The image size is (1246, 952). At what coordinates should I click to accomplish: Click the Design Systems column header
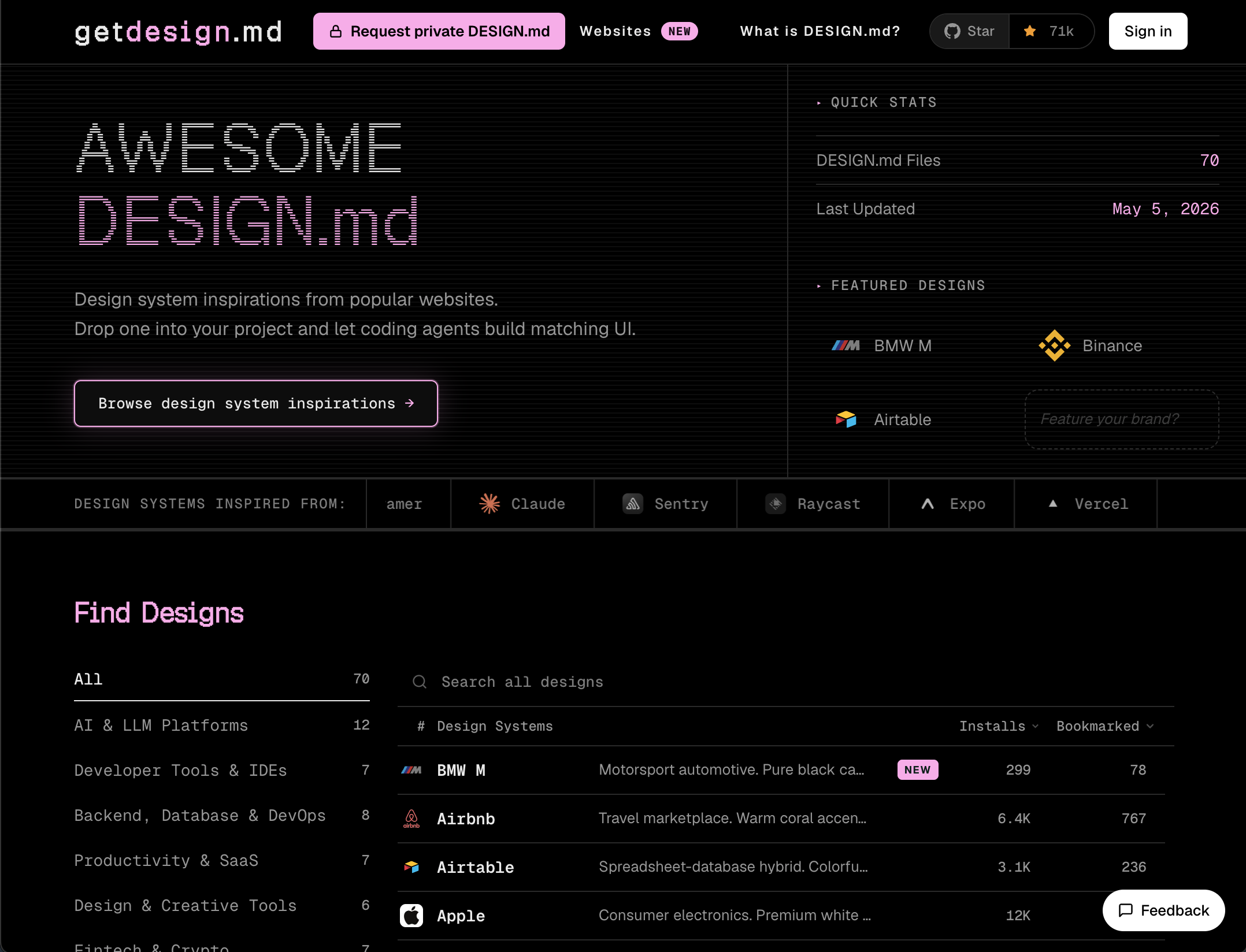pos(495,726)
